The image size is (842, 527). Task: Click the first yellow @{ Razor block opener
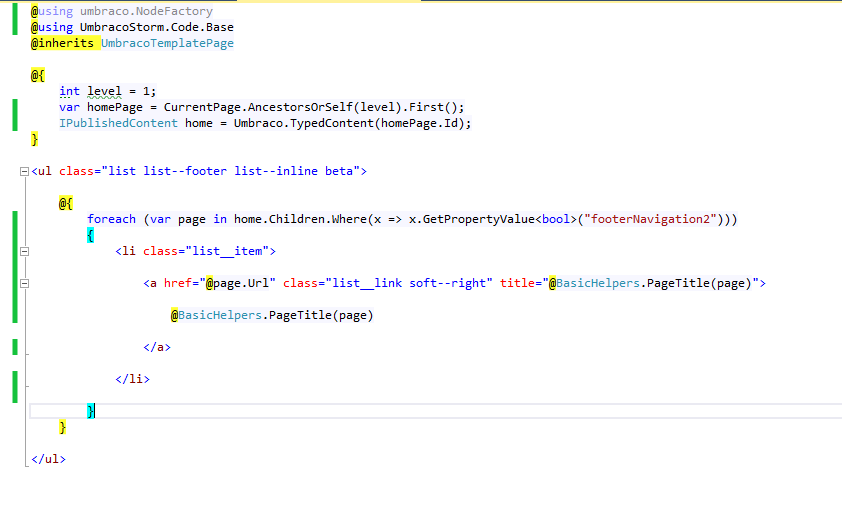tap(38, 75)
